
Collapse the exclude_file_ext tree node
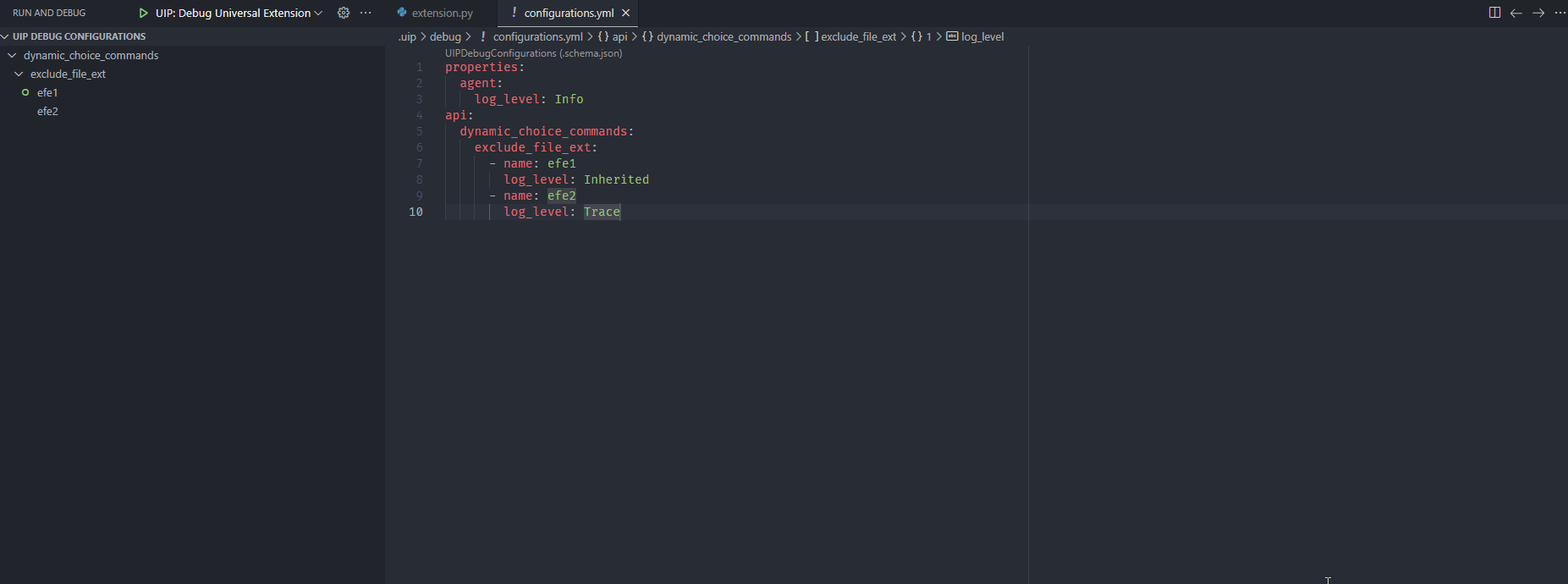[19, 74]
